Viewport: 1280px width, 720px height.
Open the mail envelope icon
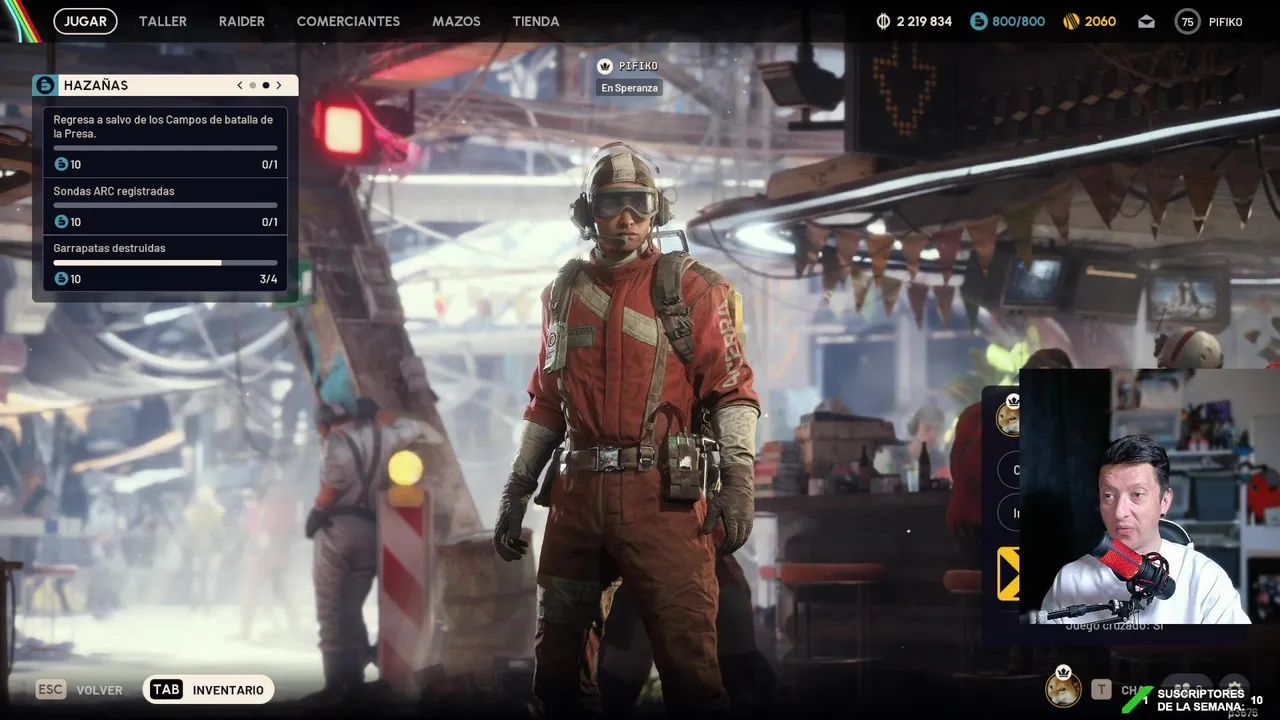(x=1146, y=21)
